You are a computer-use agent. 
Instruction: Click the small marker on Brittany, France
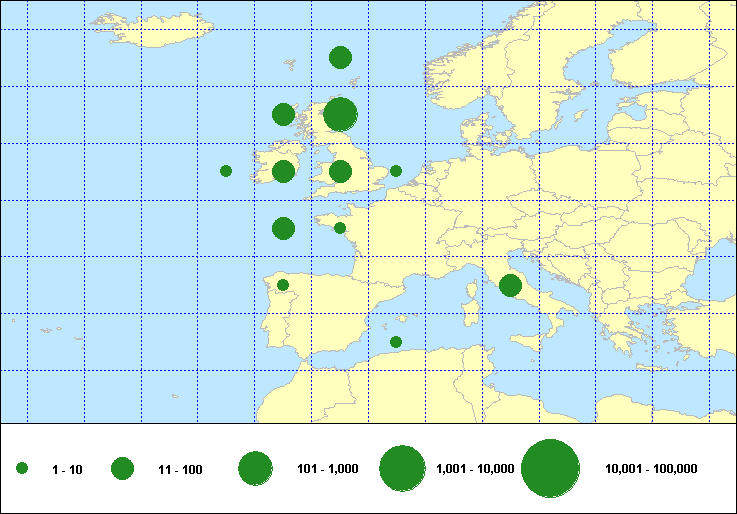(x=340, y=228)
